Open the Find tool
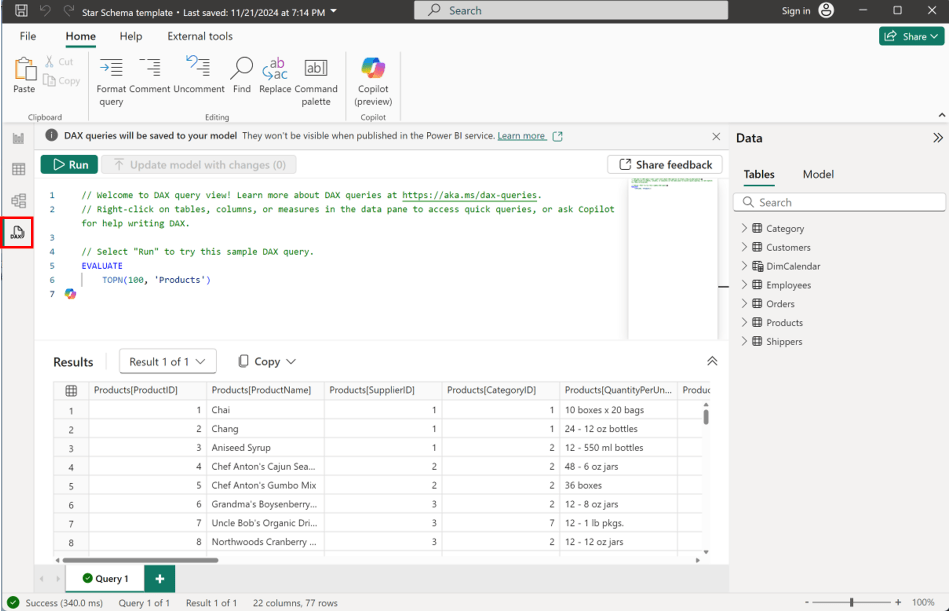Screen dimensions: 951x615 pos(242,69)
